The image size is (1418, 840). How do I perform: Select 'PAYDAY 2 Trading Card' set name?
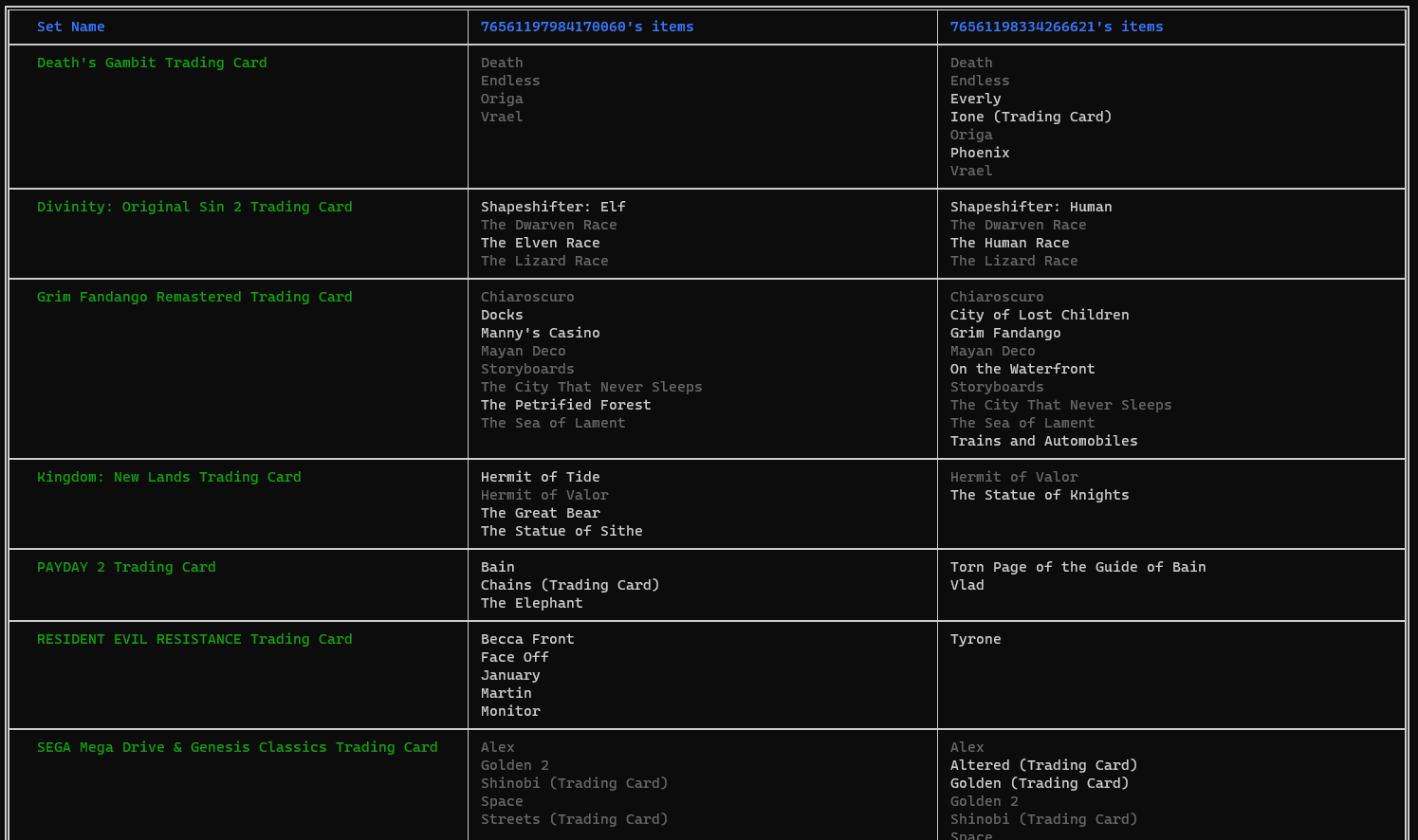126,567
